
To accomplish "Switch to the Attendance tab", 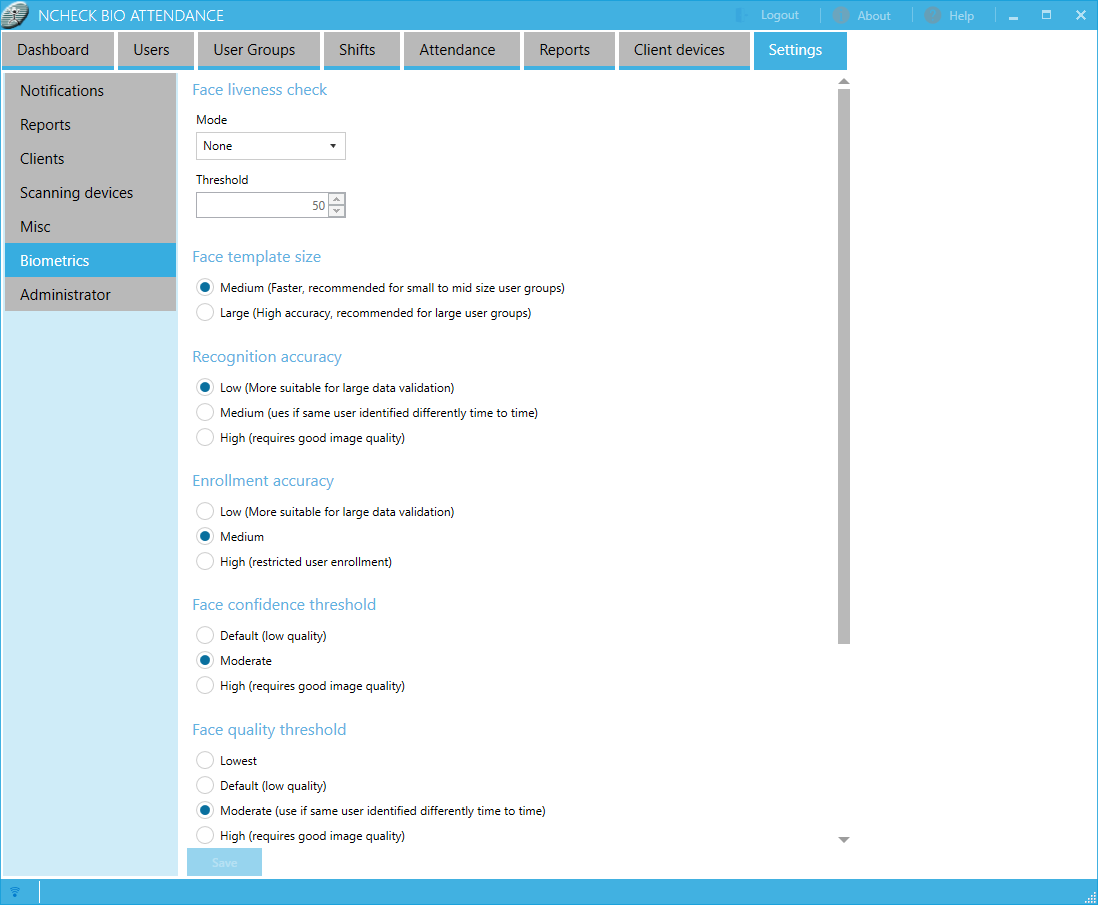I will click(457, 50).
